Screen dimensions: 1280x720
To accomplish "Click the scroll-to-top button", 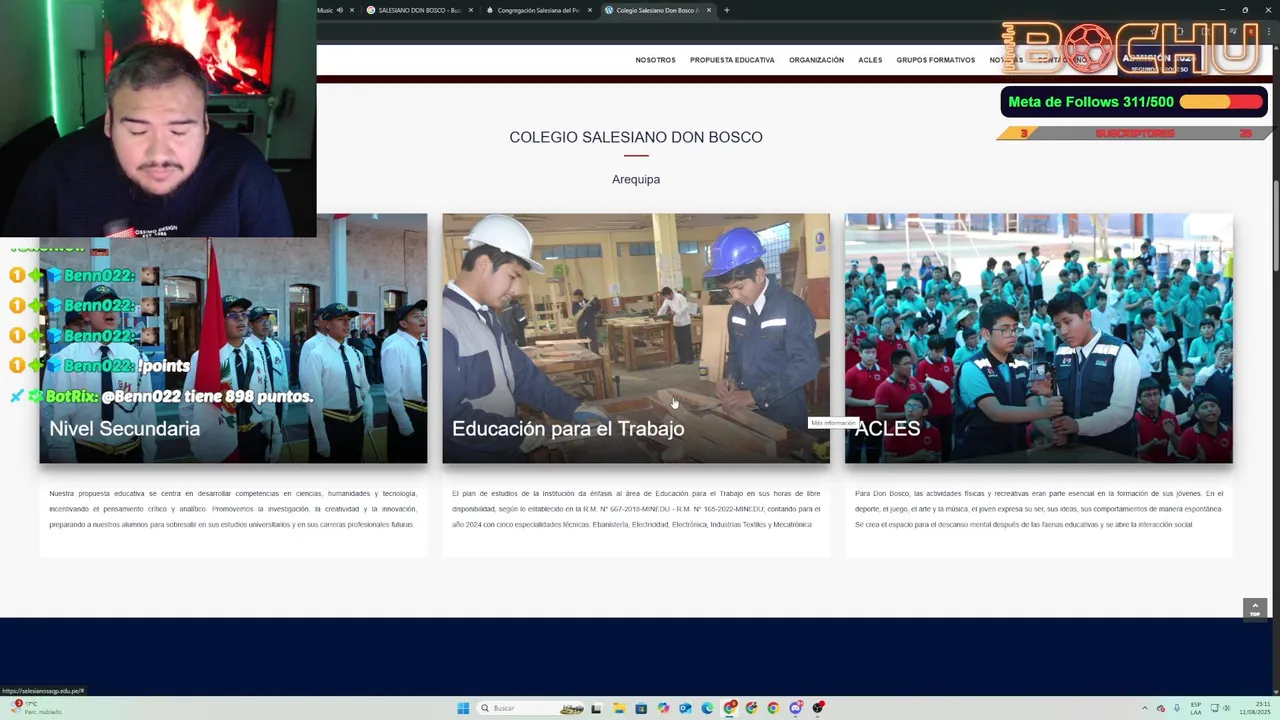I will tap(1255, 608).
